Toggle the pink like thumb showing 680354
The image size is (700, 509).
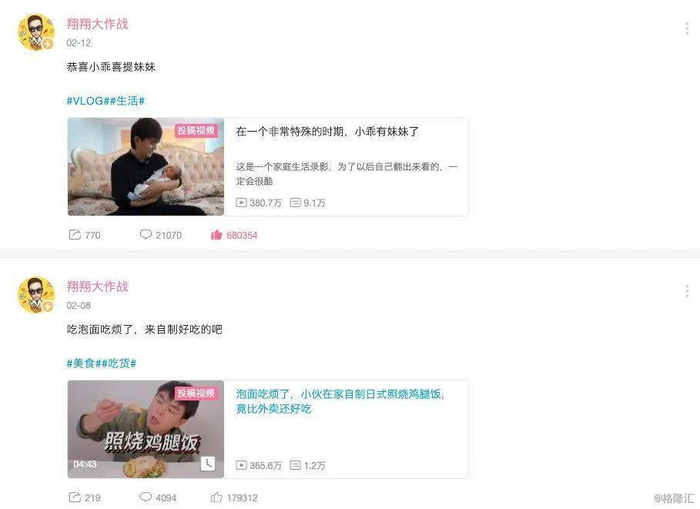coord(217,235)
